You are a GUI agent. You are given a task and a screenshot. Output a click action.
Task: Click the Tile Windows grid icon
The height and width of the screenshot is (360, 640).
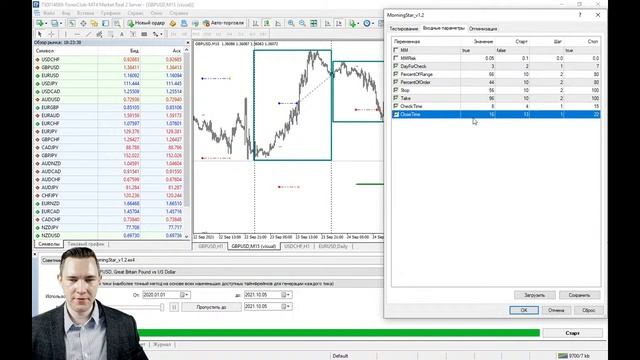pos(314,23)
